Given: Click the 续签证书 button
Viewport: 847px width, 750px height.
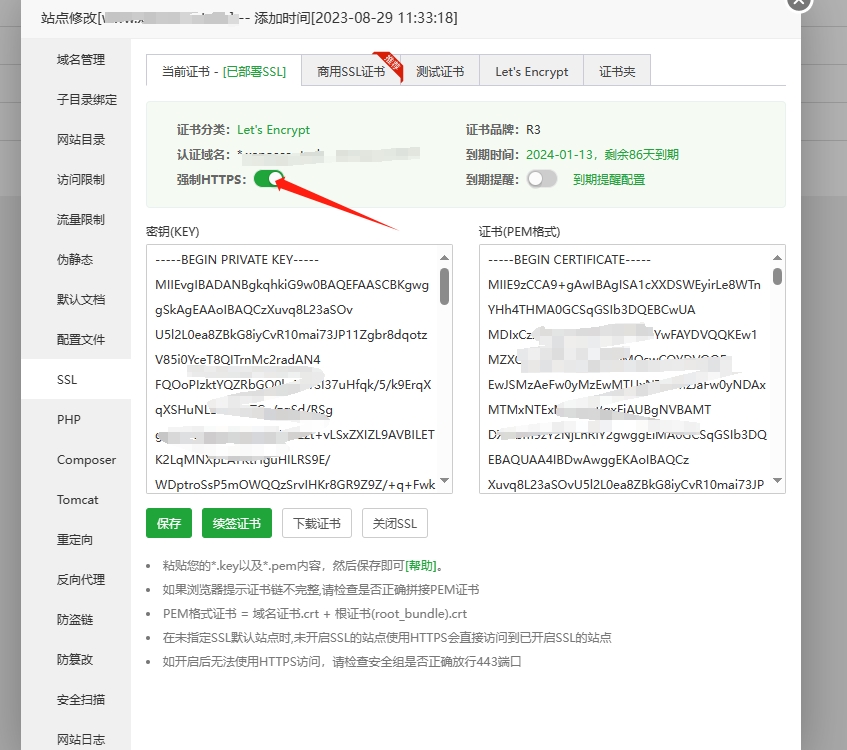Looking at the screenshot, I should 237,523.
